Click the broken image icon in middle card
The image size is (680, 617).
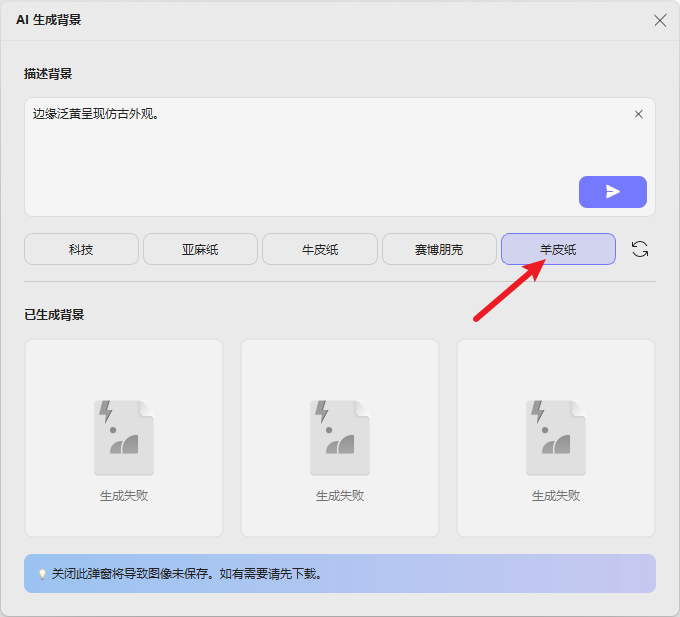coord(340,437)
